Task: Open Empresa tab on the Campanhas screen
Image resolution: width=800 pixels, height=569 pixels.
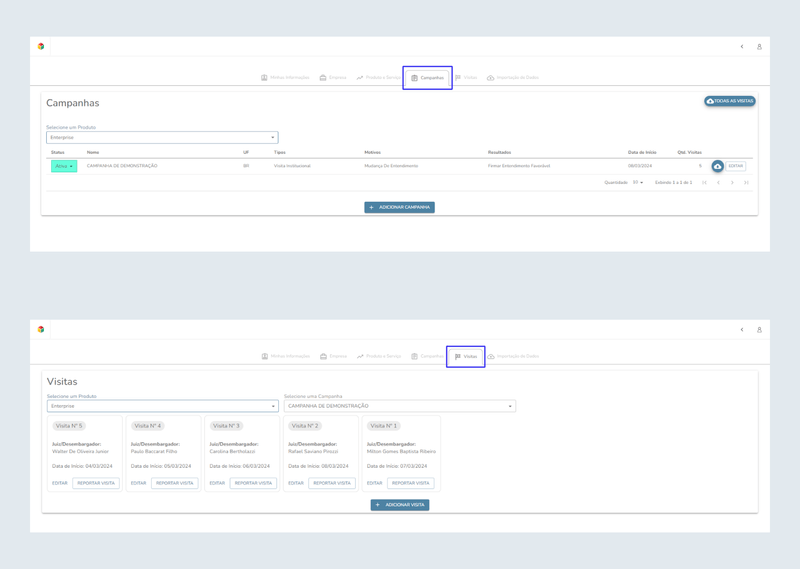Action: click(x=333, y=78)
